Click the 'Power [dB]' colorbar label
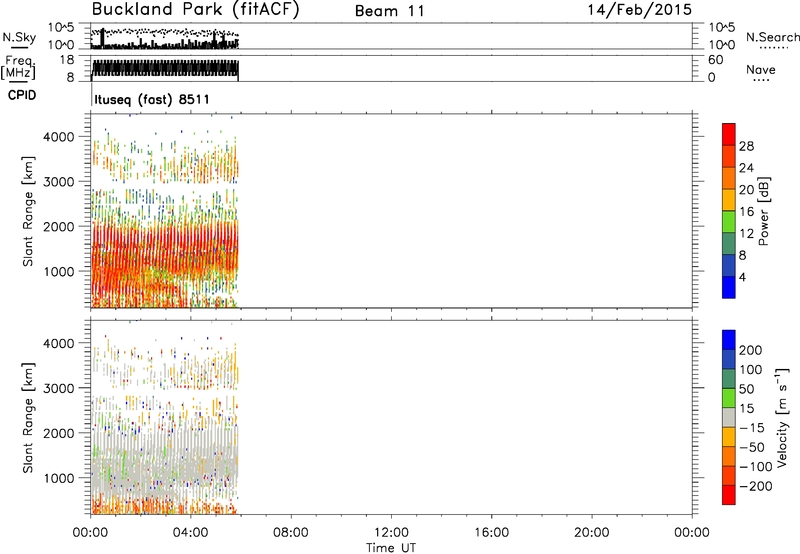 (764, 211)
